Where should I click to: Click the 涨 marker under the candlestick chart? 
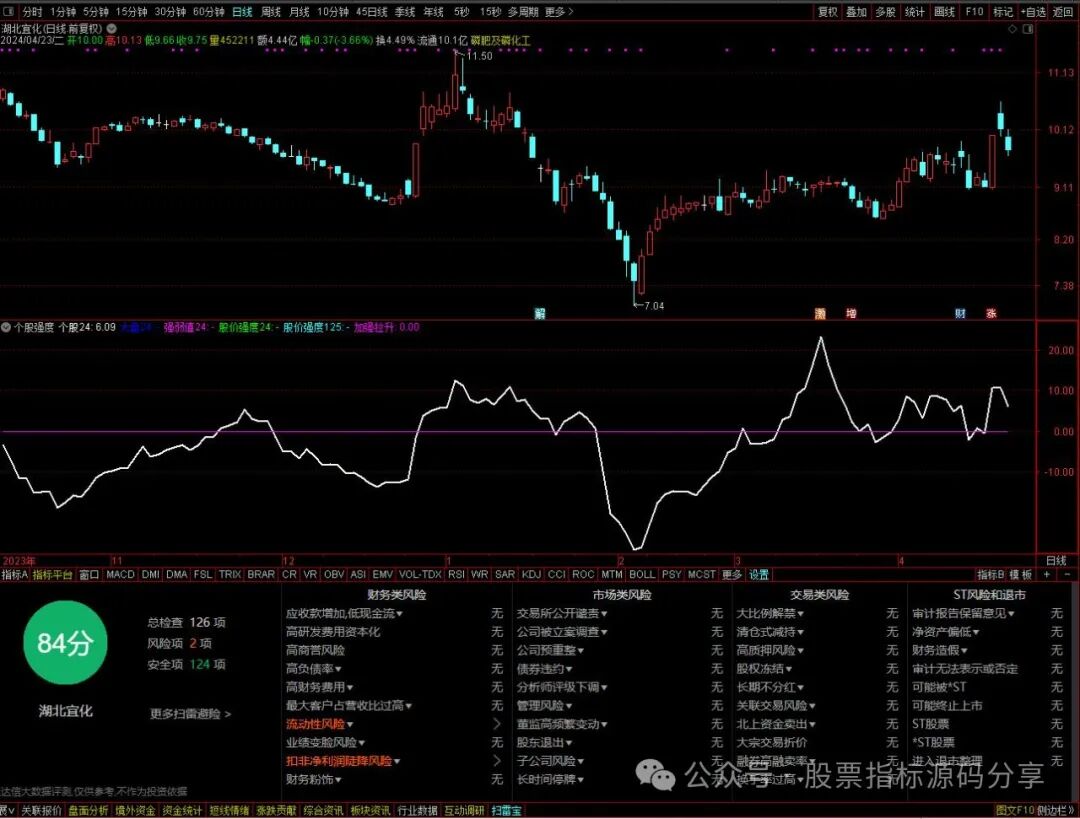(991, 313)
